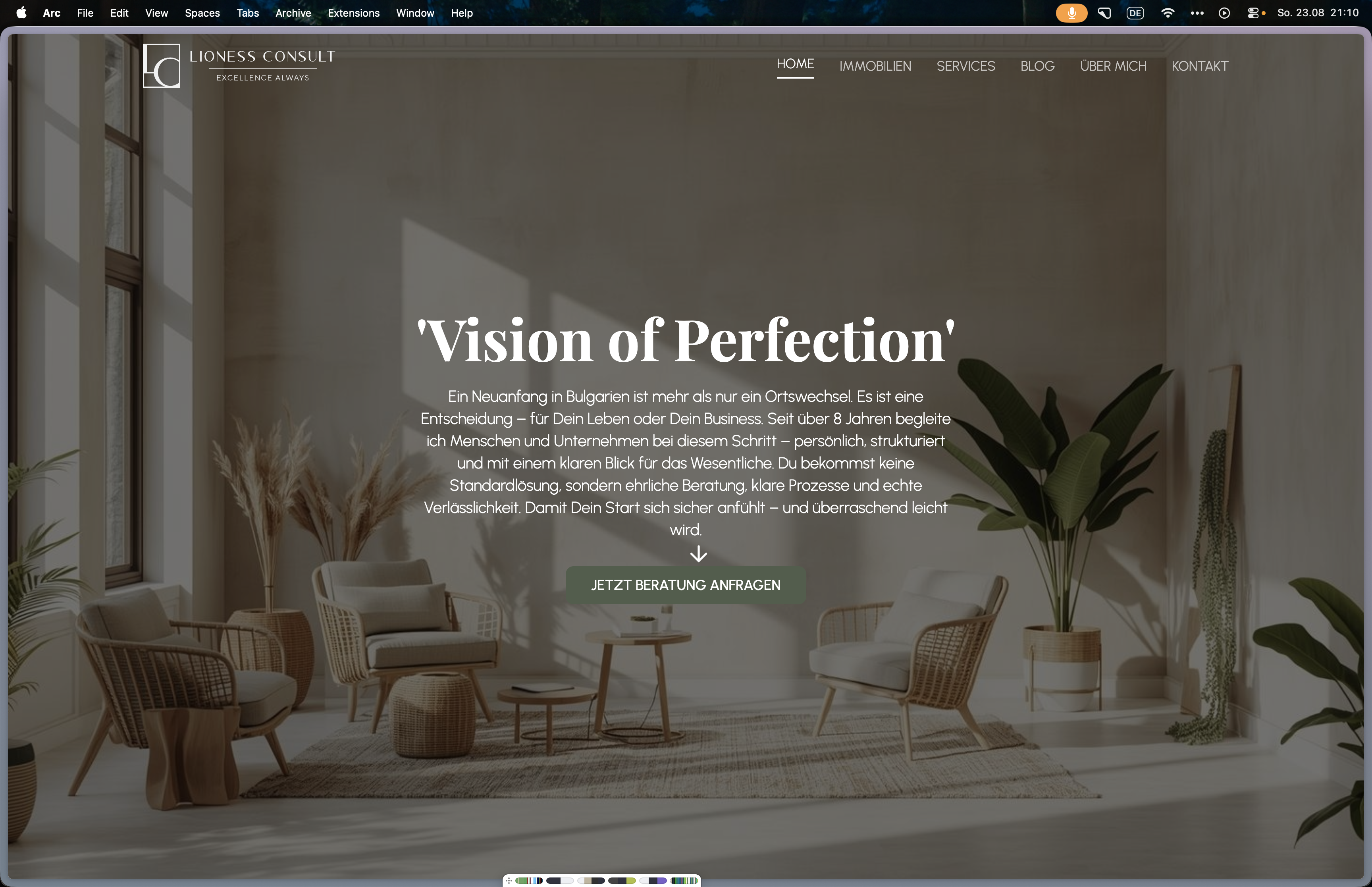1372x887 pixels.
Task: Click the three-dots menu bar icon
Action: [x=1197, y=13]
